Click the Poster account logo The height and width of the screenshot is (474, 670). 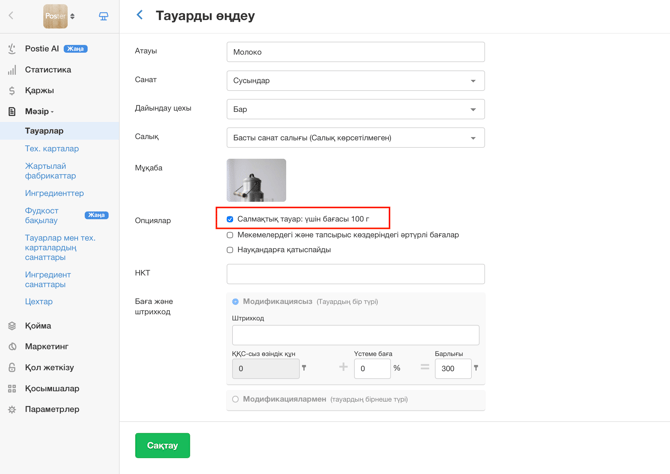pos(55,16)
